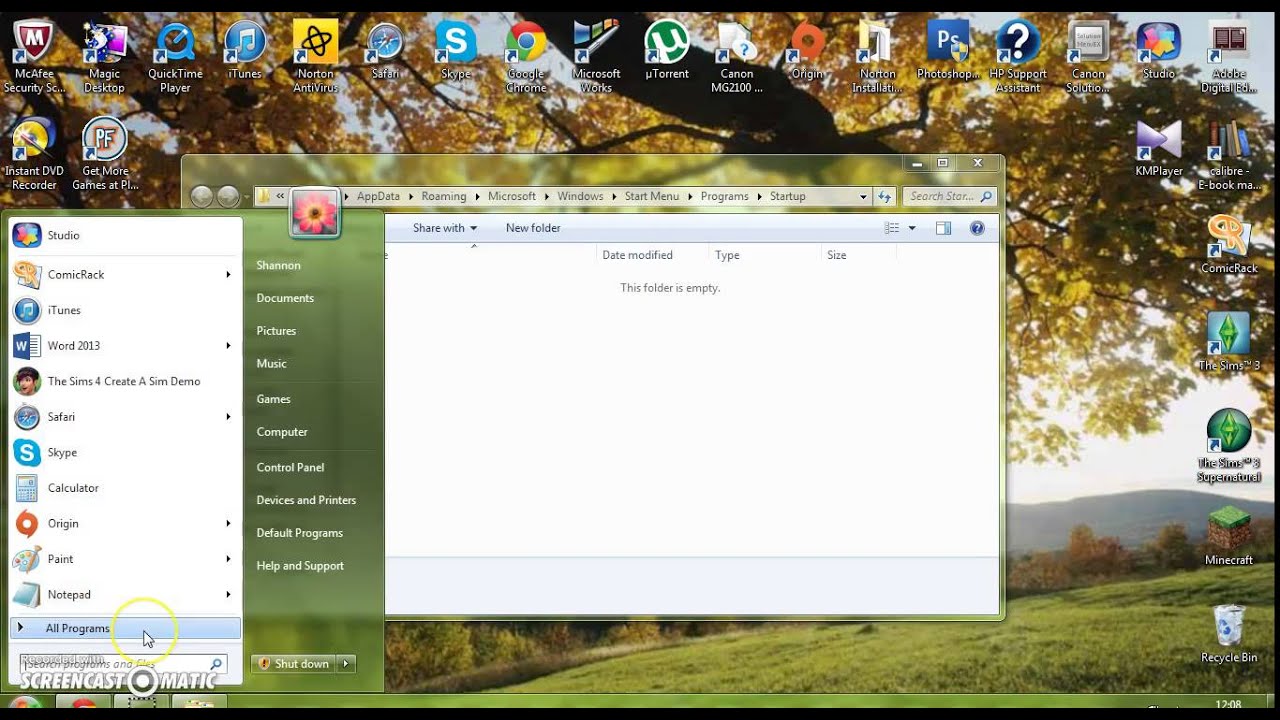Screen dimensions: 1280x720
Task: Open Instant DVD Recorder desktop icon
Action: (34, 154)
